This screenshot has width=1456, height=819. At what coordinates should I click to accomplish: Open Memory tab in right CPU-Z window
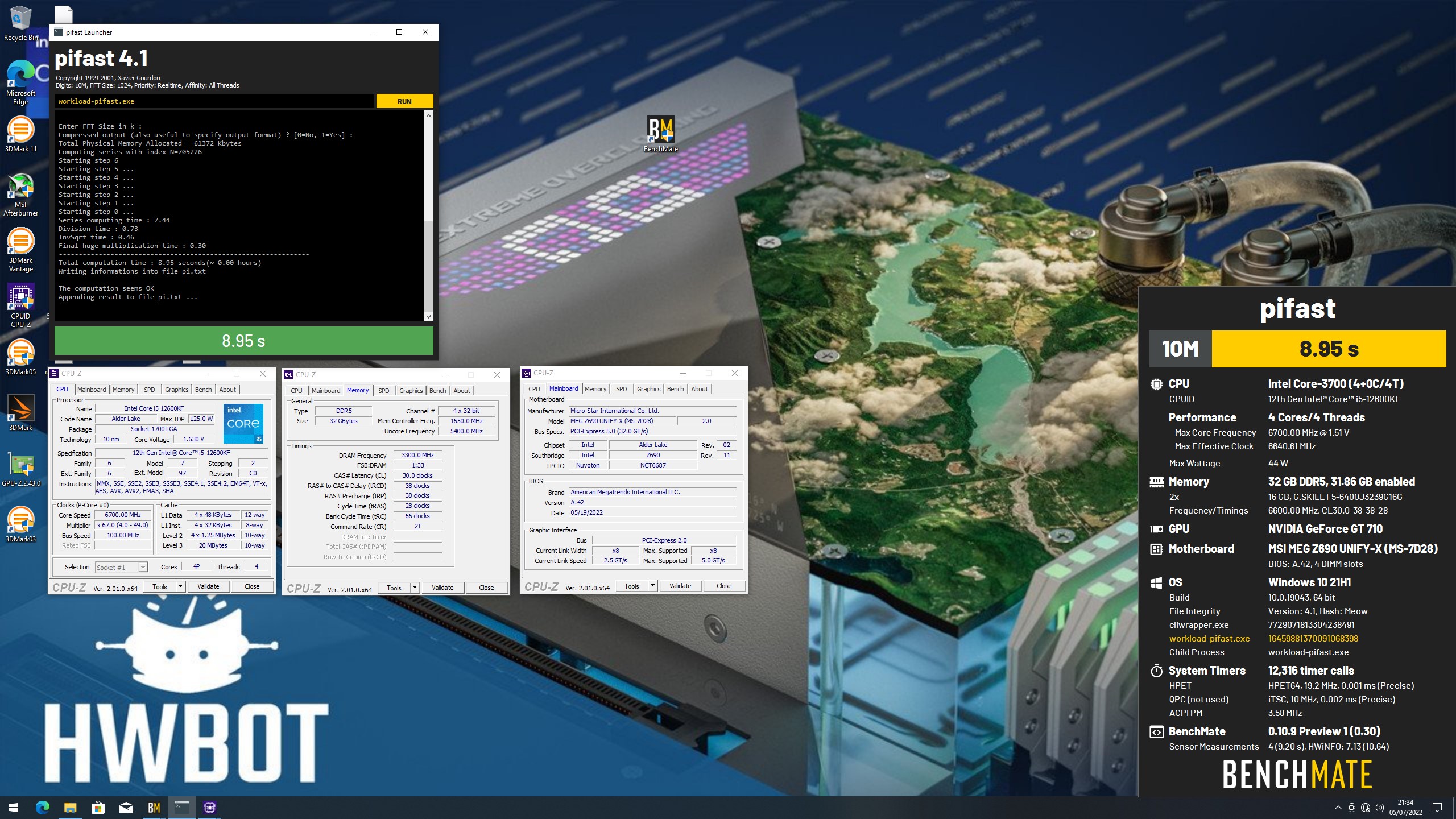point(595,389)
